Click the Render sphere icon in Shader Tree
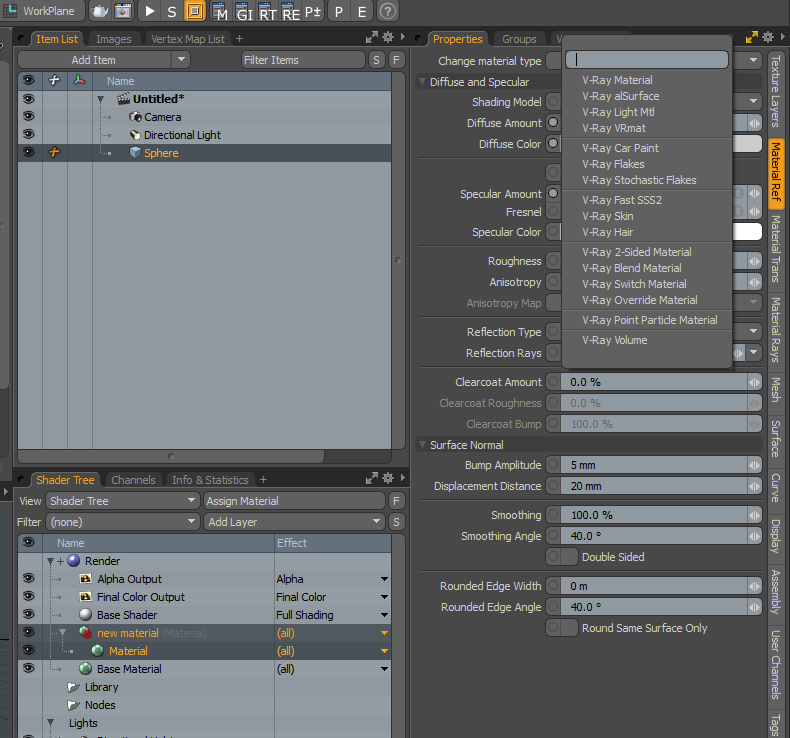Screen dimensions: 790x738 point(74,561)
